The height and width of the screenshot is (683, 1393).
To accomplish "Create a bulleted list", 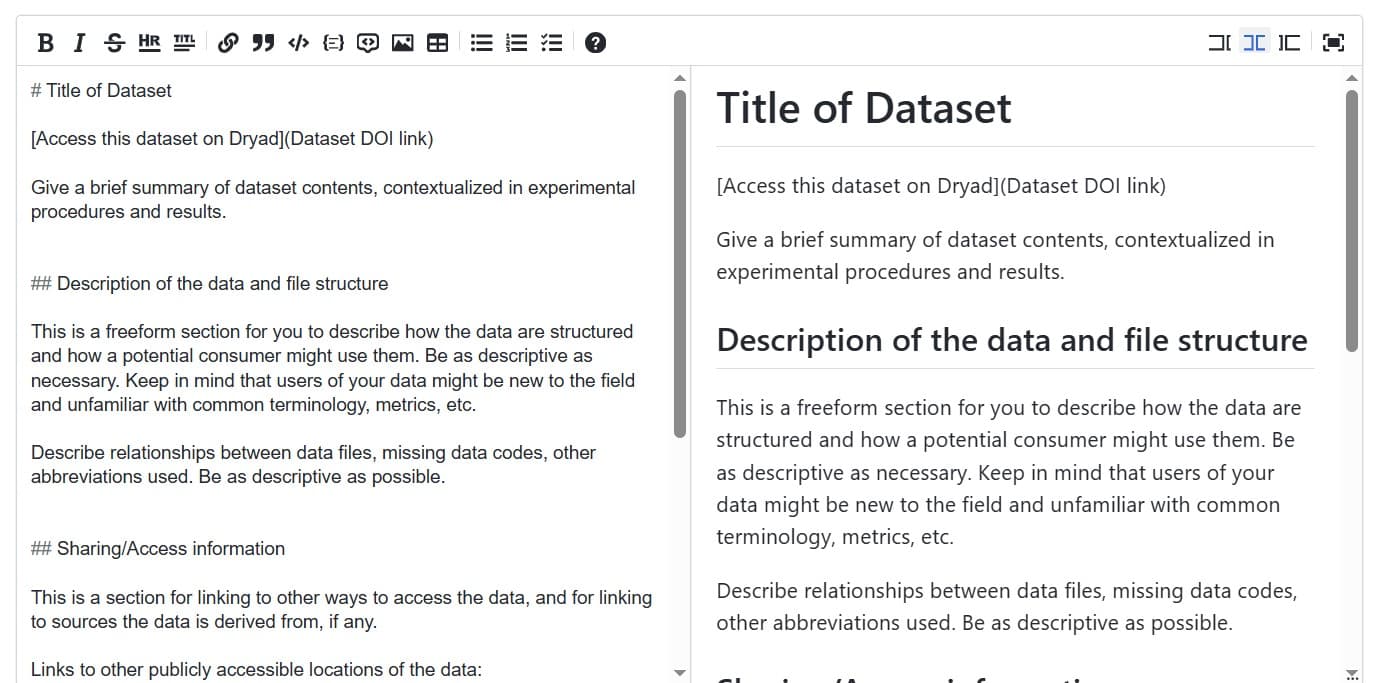I will pyautogui.click(x=482, y=42).
